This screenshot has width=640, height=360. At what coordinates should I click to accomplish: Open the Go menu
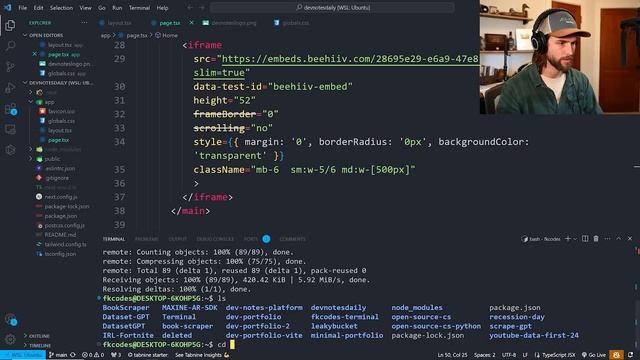(x=102, y=8)
